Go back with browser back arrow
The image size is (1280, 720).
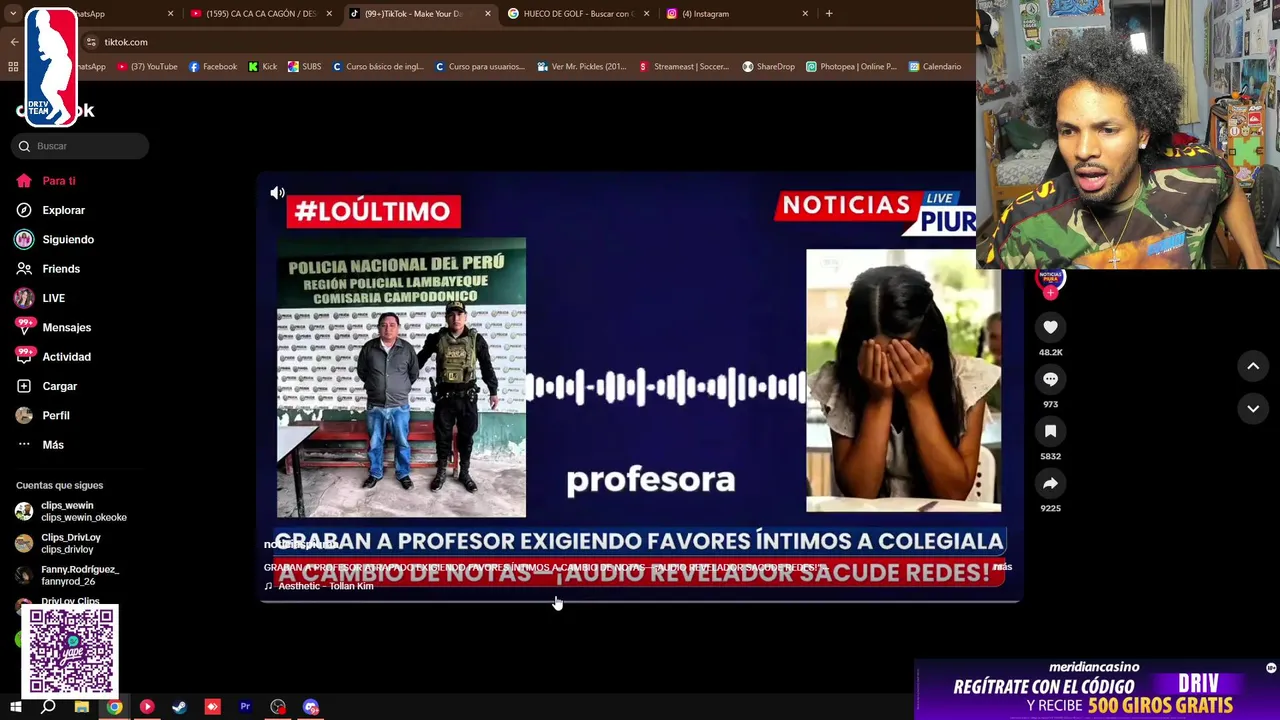coord(14,42)
